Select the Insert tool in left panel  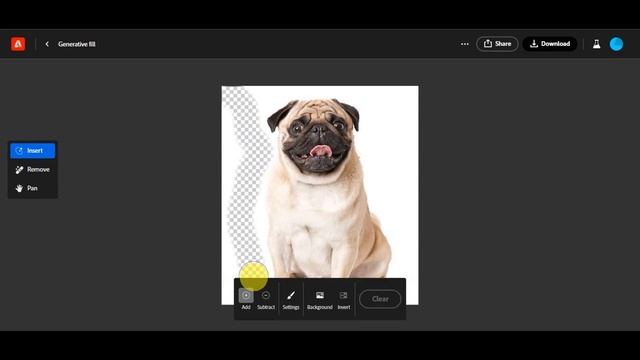coord(33,151)
